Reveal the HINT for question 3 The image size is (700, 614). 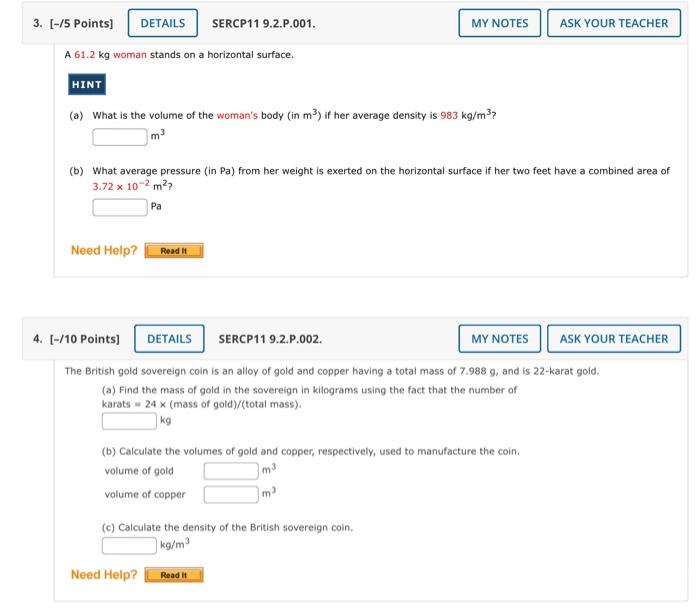coord(87,84)
